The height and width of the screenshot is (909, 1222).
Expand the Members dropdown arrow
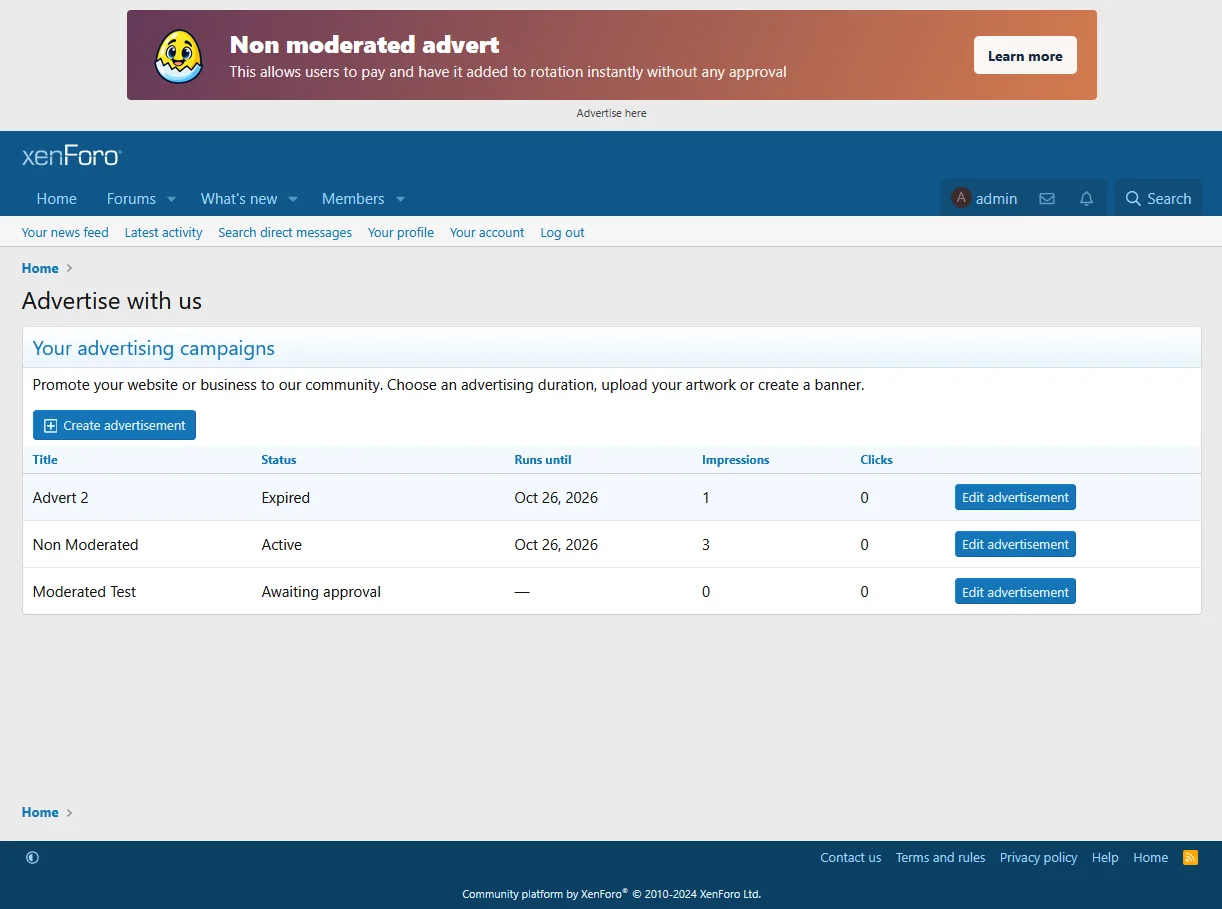click(x=400, y=199)
